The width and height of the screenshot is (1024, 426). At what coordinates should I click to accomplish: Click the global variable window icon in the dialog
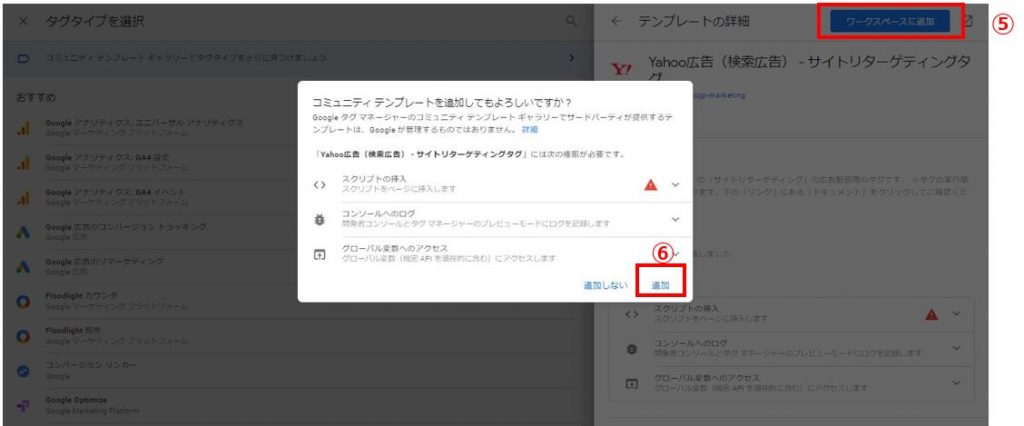[x=319, y=255]
